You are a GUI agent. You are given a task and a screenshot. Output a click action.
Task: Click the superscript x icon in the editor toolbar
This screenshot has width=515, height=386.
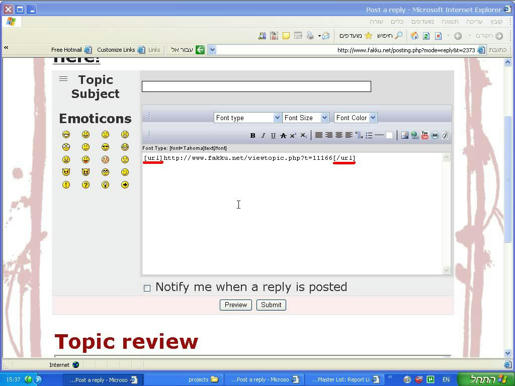(293, 135)
